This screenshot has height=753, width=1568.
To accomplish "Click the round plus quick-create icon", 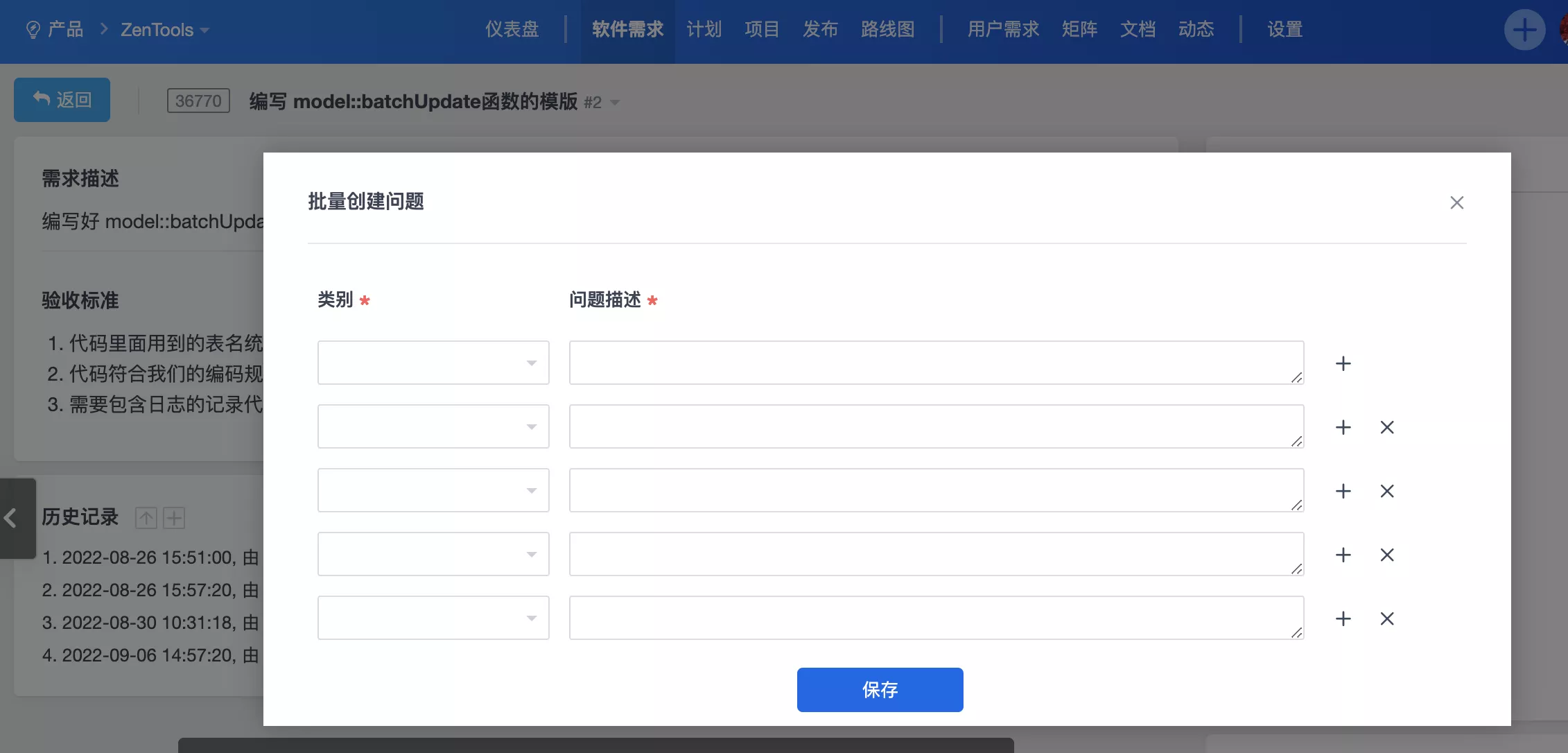I will (1524, 30).
